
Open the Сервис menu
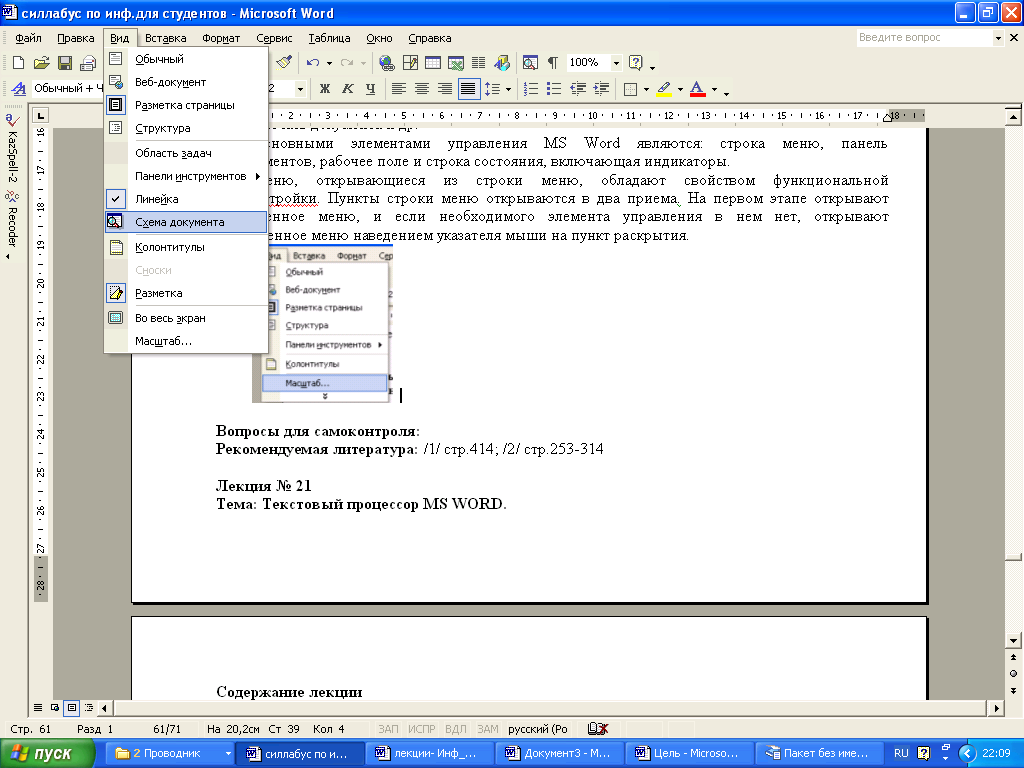(274, 38)
